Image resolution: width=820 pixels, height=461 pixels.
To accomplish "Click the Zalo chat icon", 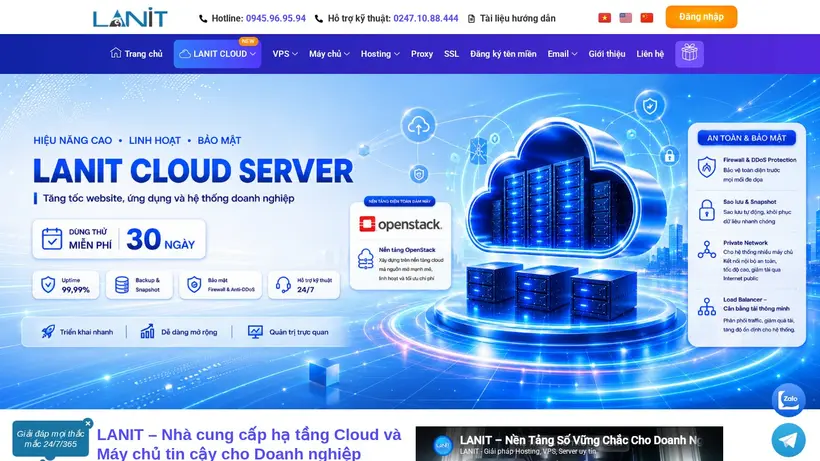I will [788, 400].
